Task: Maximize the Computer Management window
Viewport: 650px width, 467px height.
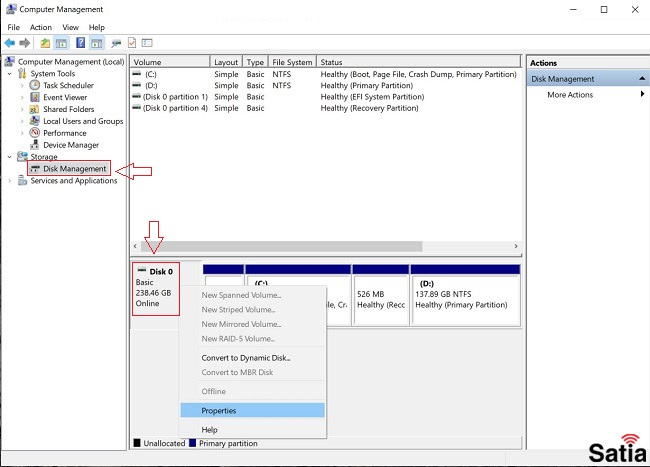Action: pyautogui.click(x=604, y=10)
